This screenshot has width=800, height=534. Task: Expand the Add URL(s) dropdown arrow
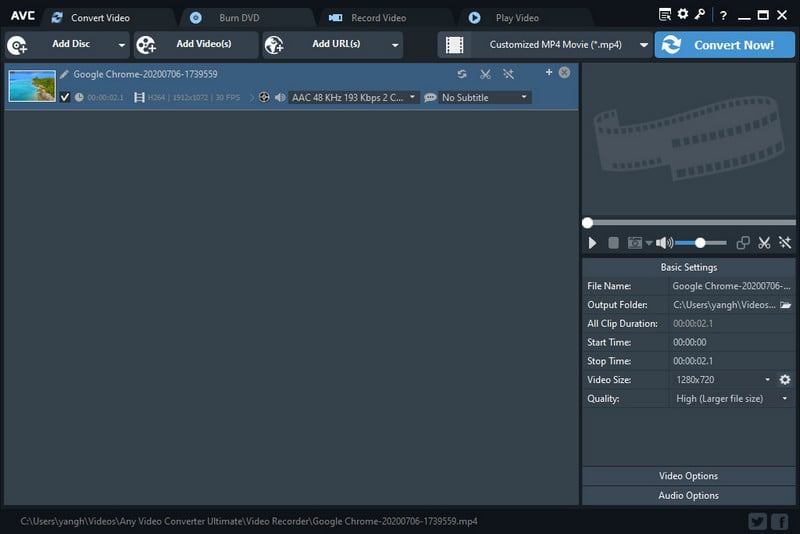[395, 45]
